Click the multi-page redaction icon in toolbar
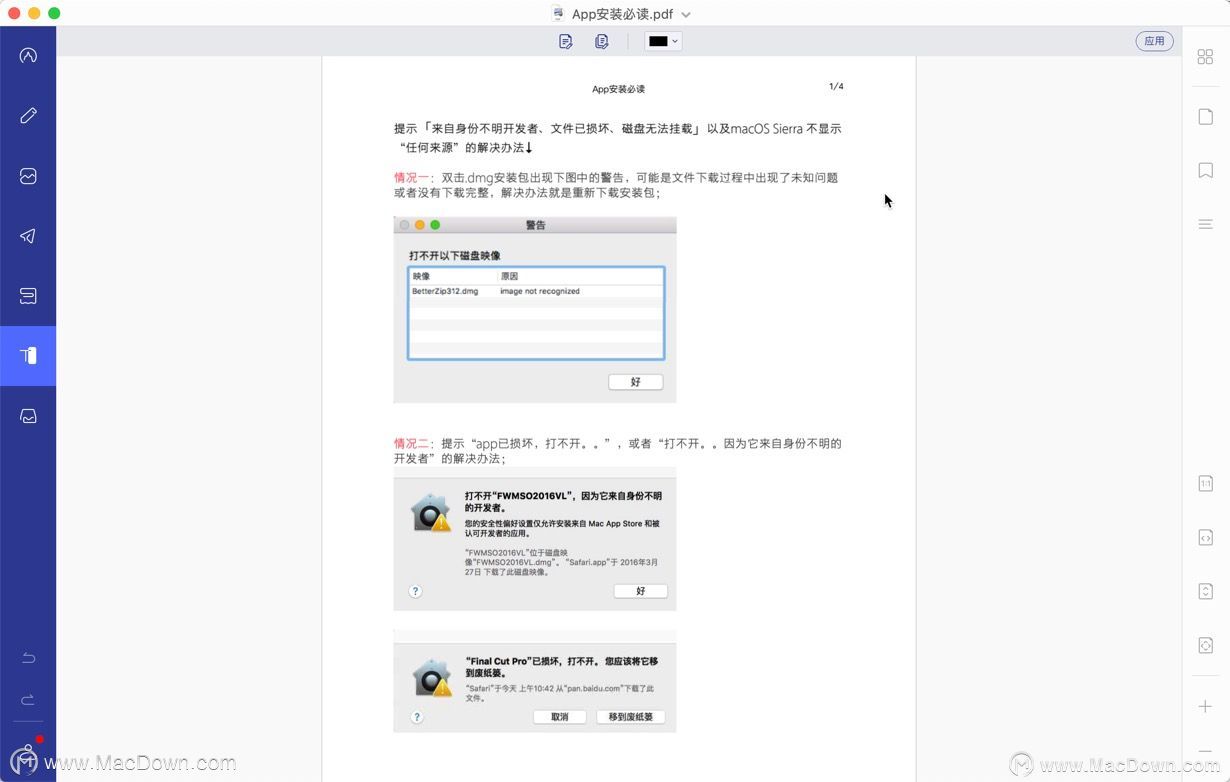The width and height of the screenshot is (1230, 782). click(x=601, y=41)
